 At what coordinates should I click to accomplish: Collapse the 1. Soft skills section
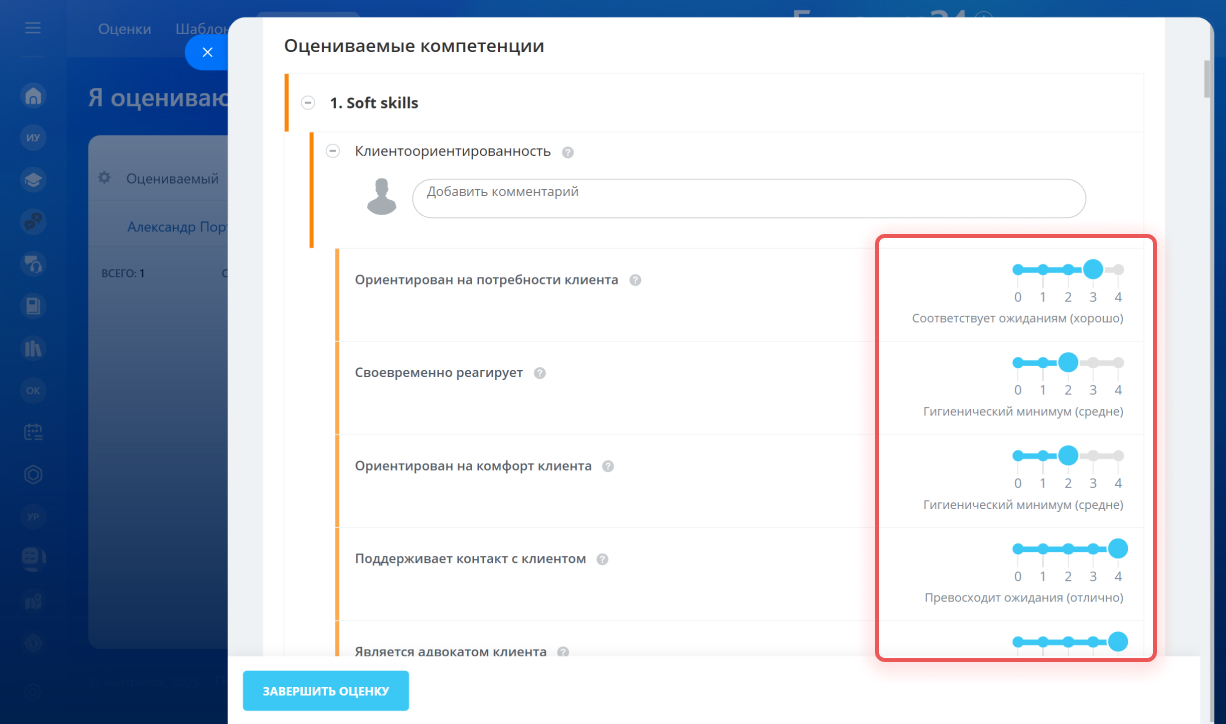[x=307, y=103]
